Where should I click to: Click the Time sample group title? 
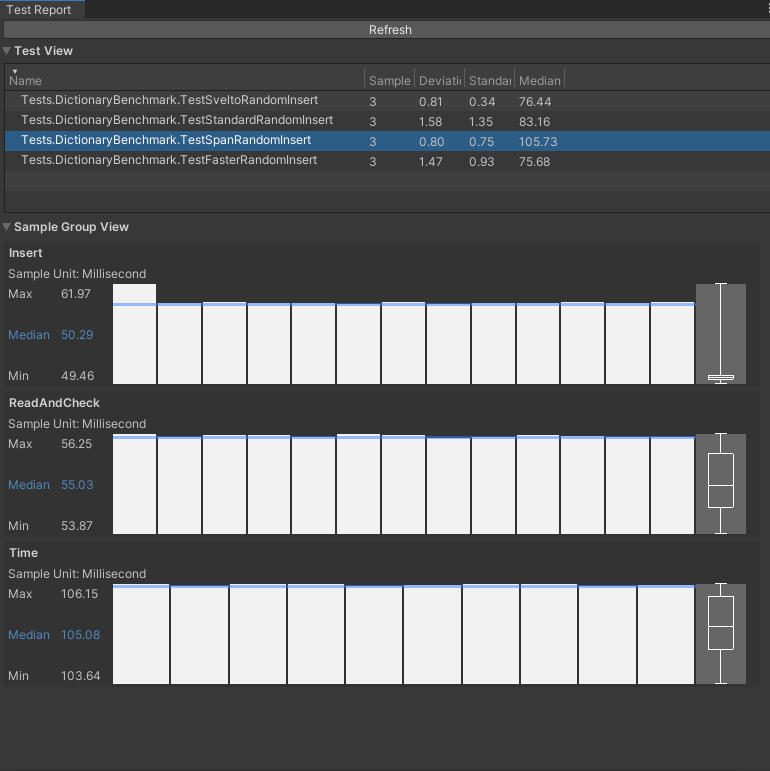pyautogui.click(x=23, y=553)
